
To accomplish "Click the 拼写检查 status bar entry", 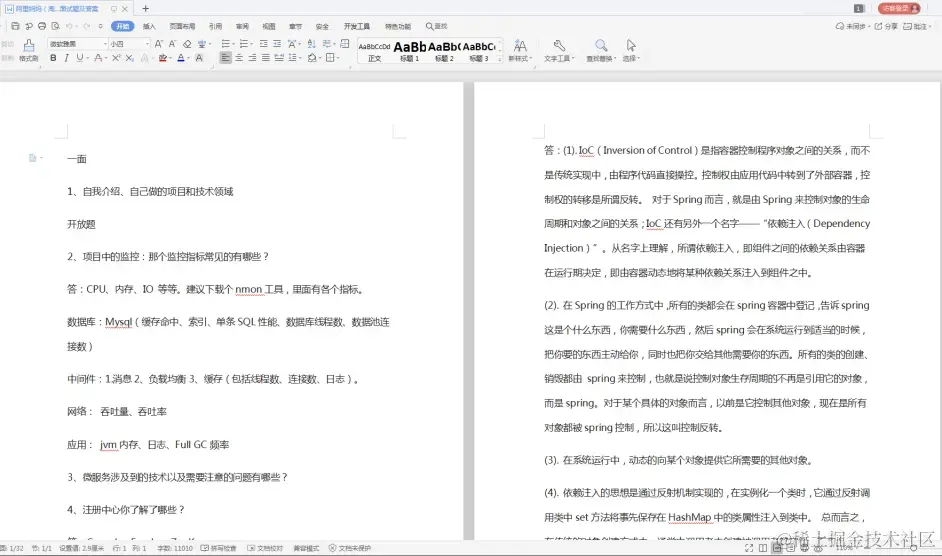I will (x=219, y=548).
